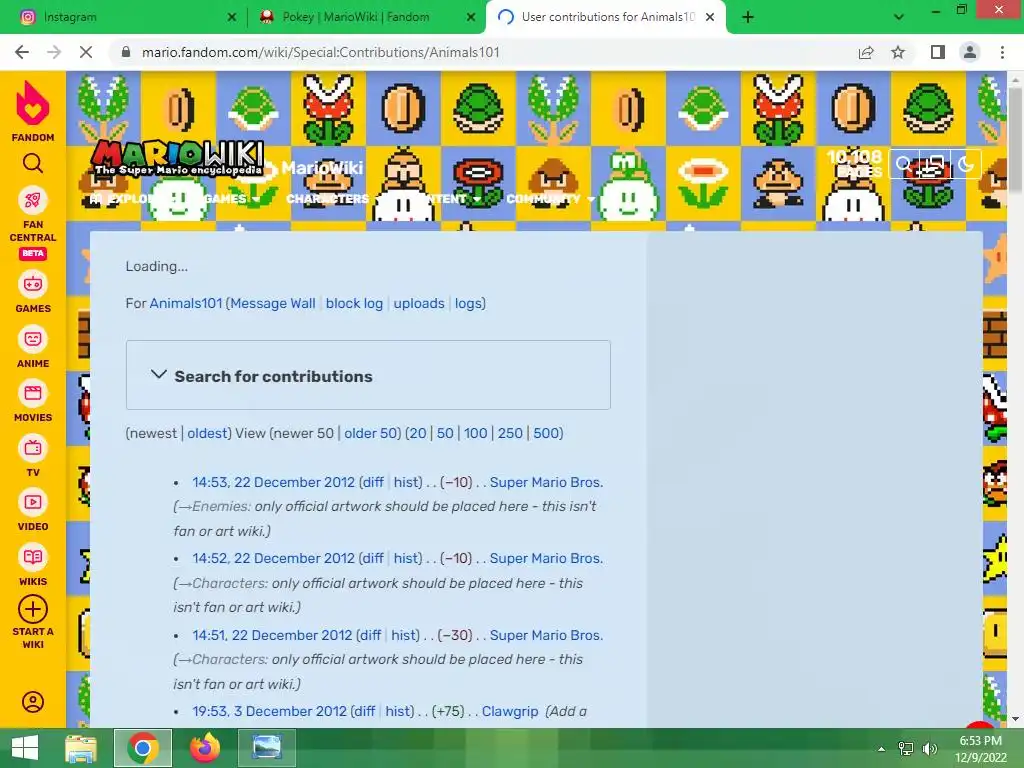Toggle browser side panel icon
The width and height of the screenshot is (1024, 768).
[x=938, y=52]
